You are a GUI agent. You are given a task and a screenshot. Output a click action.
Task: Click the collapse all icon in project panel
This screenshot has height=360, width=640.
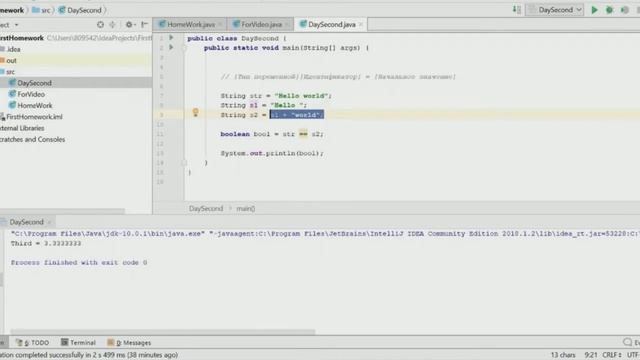[112, 24]
